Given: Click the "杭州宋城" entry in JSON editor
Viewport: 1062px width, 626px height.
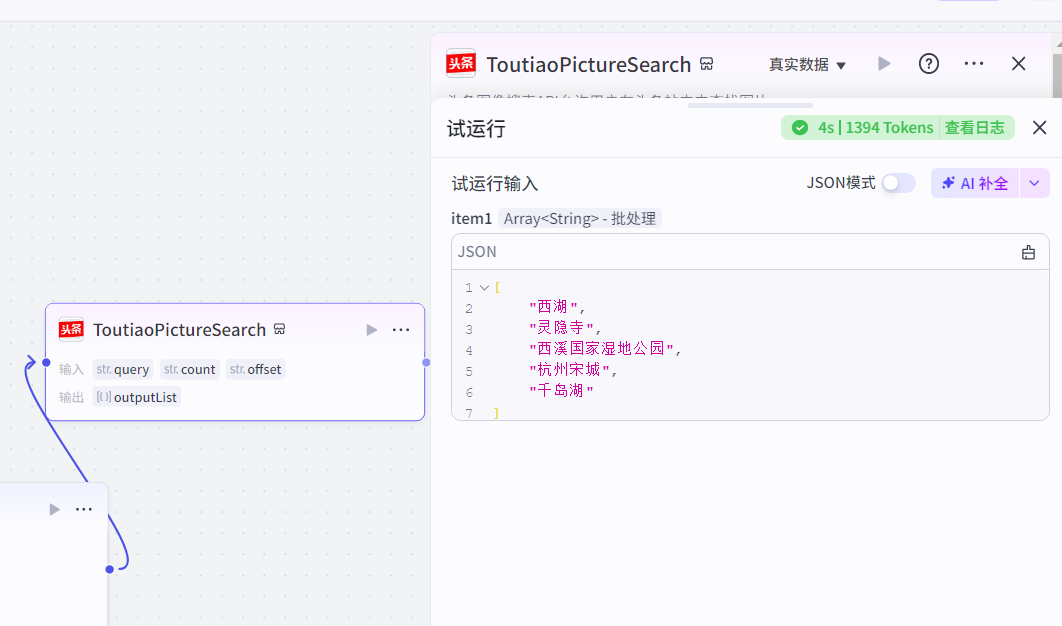Looking at the screenshot, I should pos(570,370).
